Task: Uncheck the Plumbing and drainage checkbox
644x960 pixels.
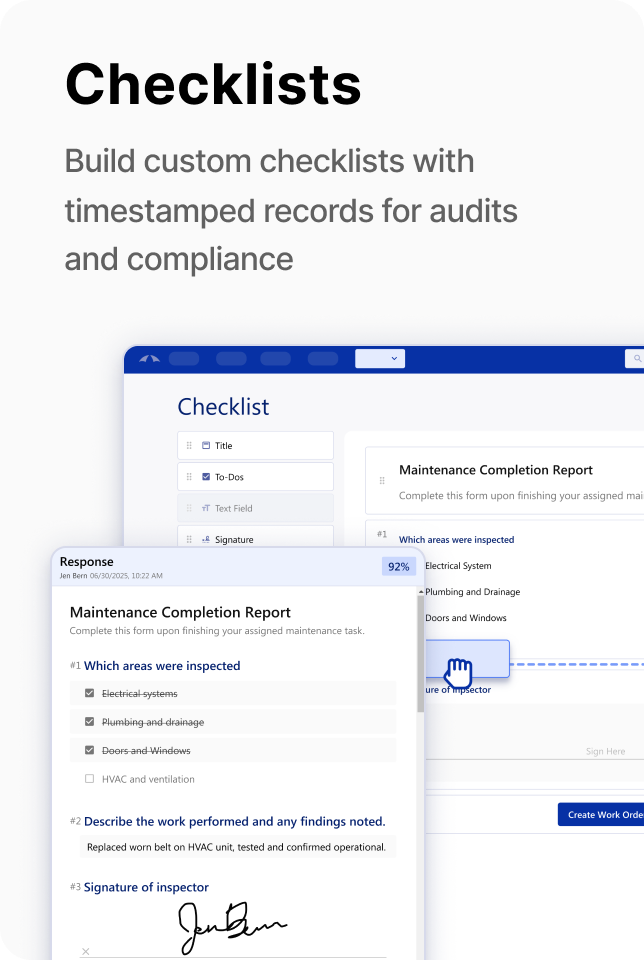Action: [89, 722]
